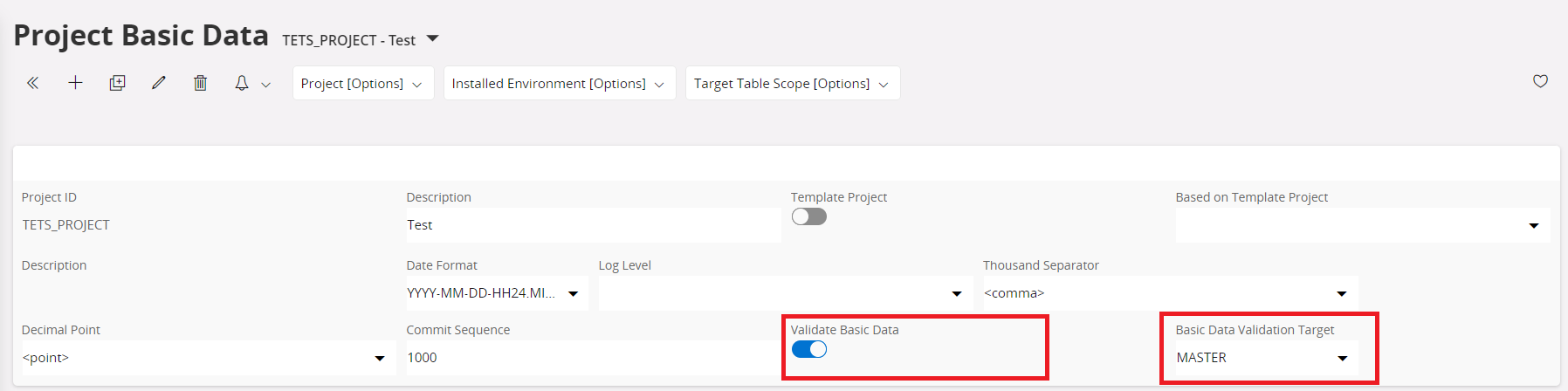The image size is (1568, 391).
Task: Click the duplicate record icon
Action: tap(117, 83)
